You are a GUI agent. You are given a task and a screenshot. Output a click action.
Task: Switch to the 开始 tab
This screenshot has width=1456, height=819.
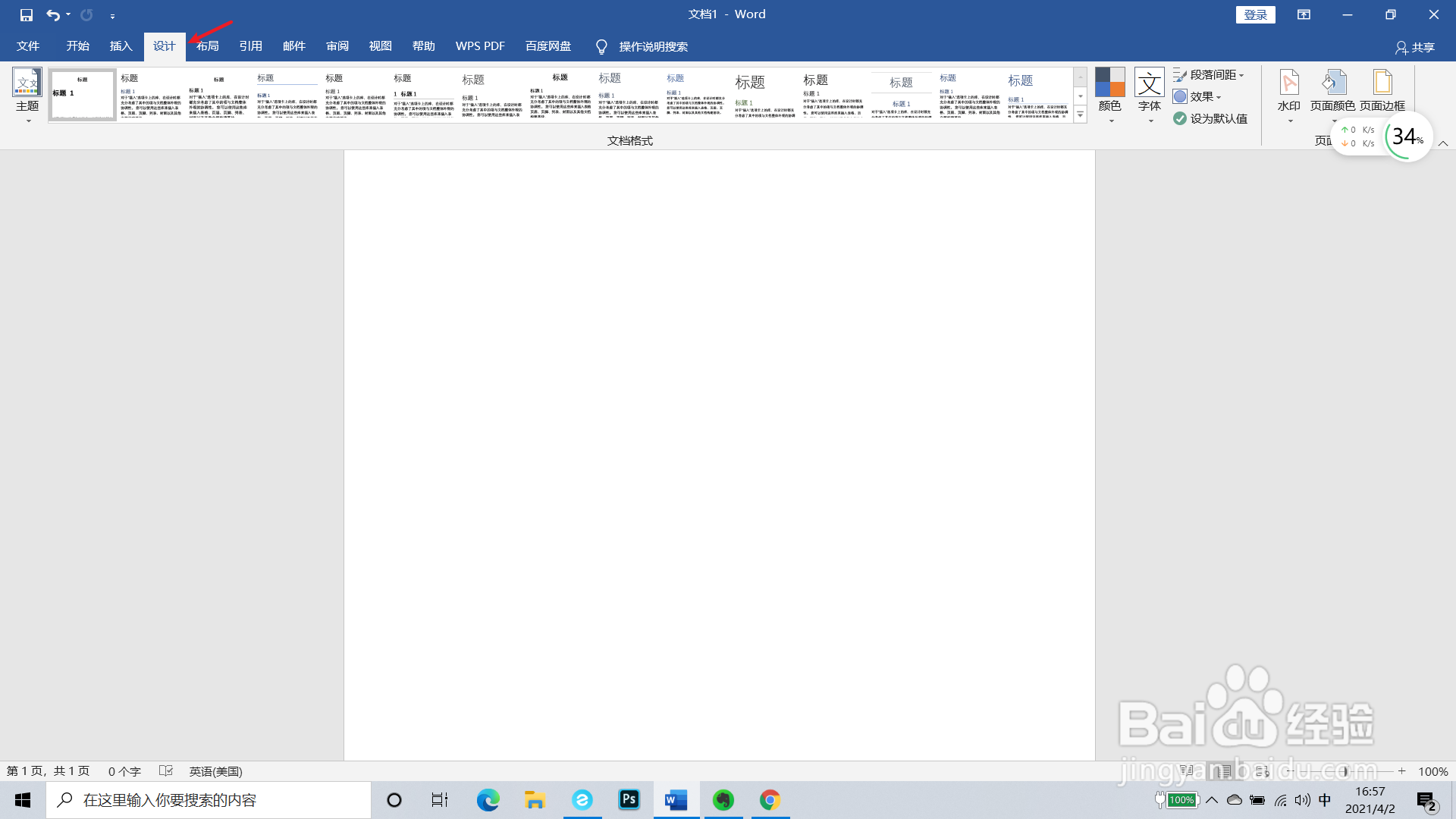(x=77, y=46)
